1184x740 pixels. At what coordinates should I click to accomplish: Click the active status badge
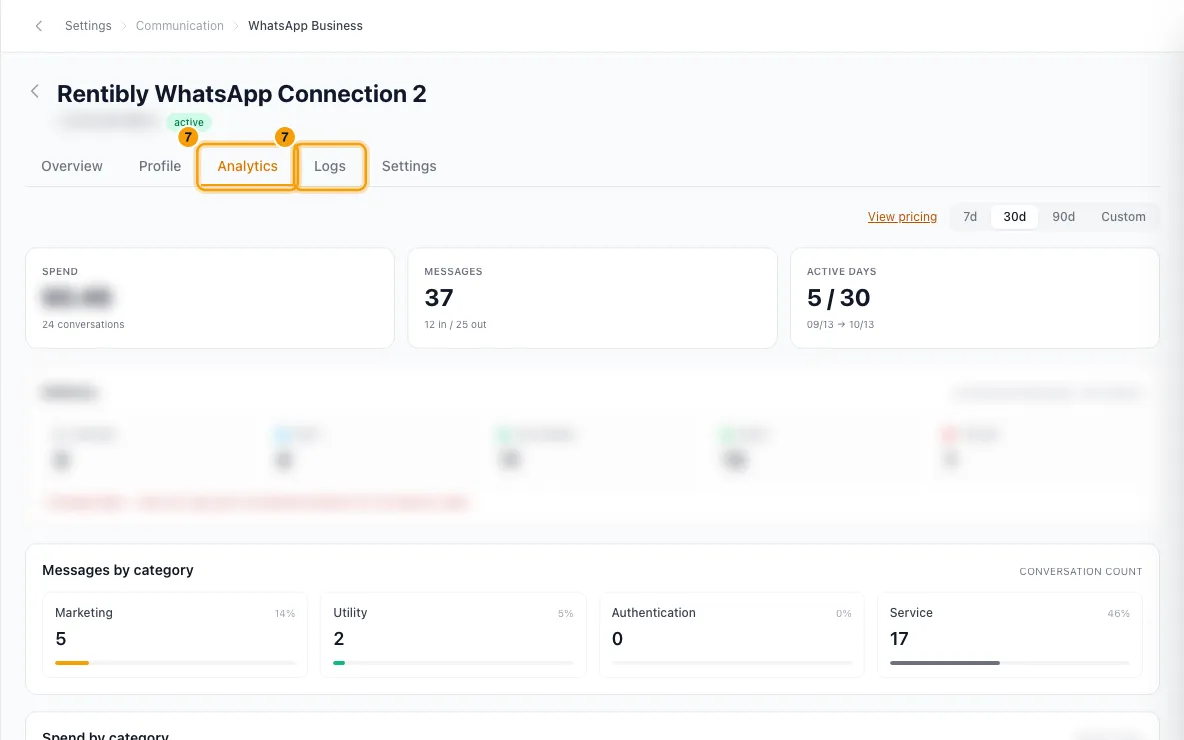pyautogui.click(x=189, y=122)
